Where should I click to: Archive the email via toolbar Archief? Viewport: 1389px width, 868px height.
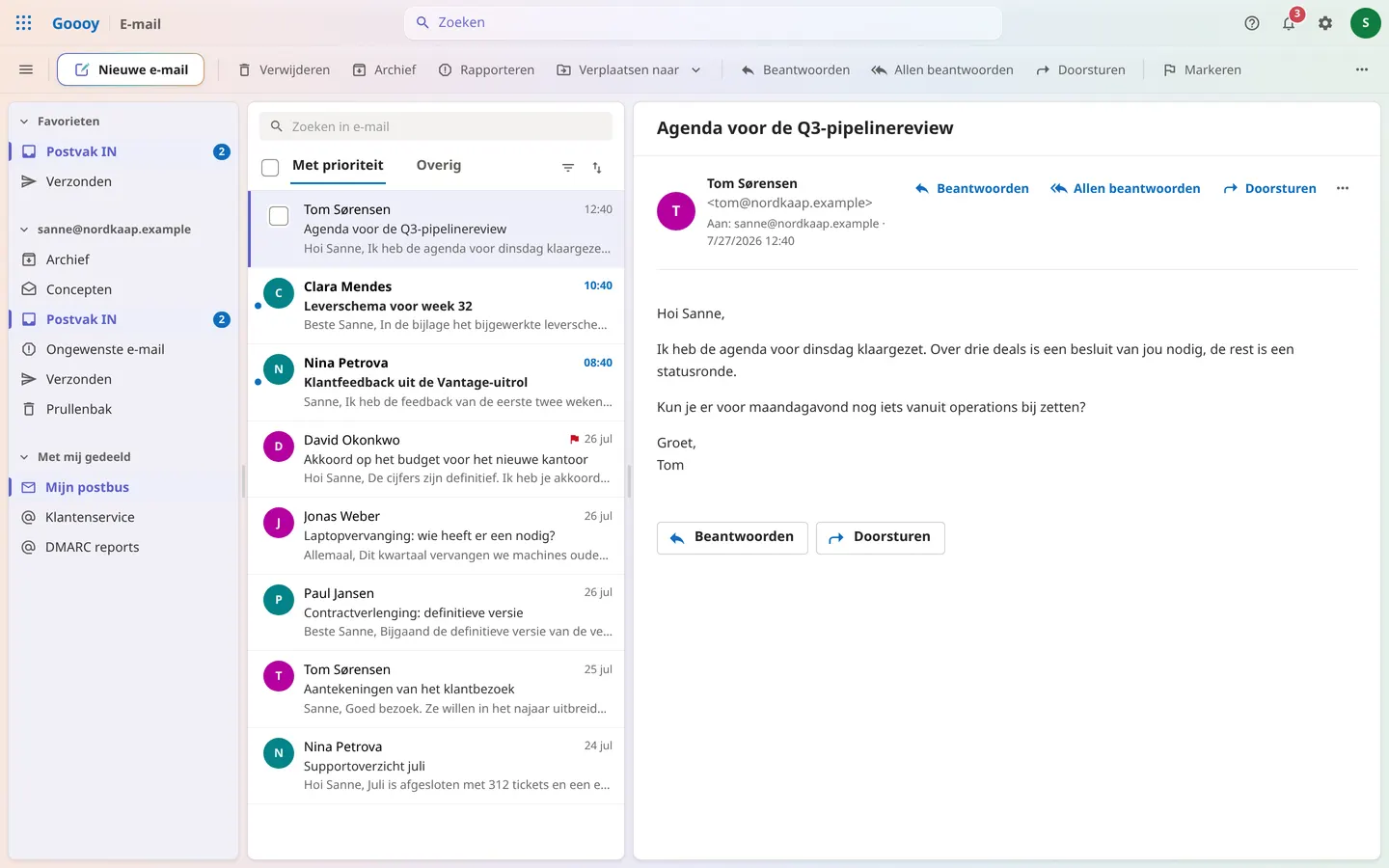pyautogui.click(x=384, y=69)
